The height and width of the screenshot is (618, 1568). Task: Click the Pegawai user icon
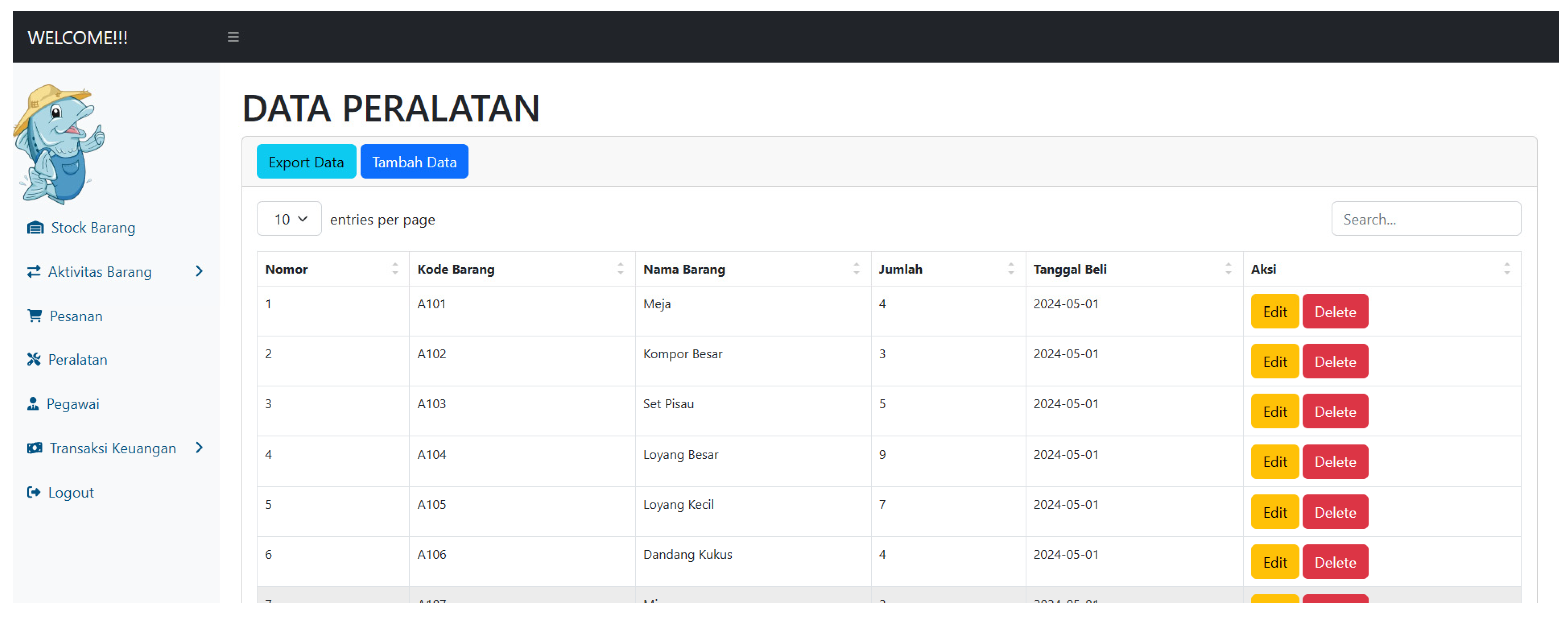click(33, 403)
